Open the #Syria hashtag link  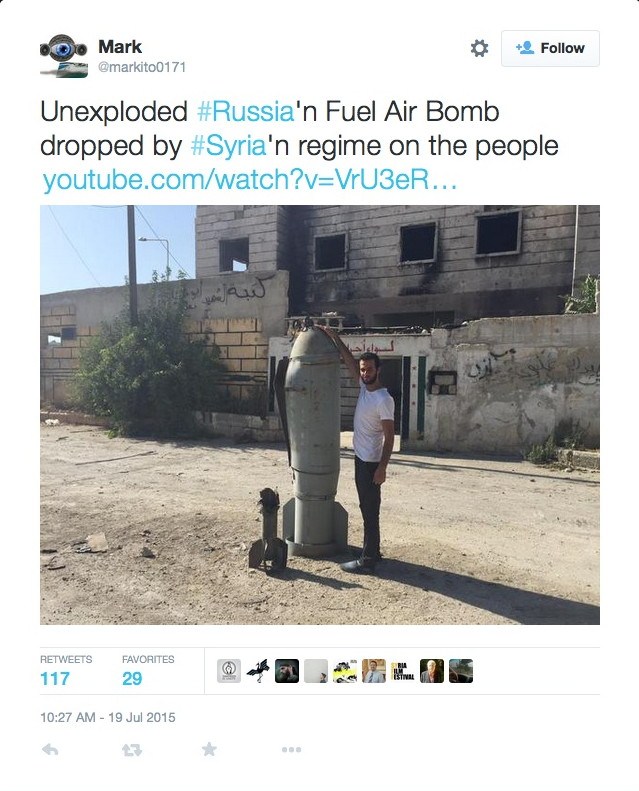click(x=228, y=146)
